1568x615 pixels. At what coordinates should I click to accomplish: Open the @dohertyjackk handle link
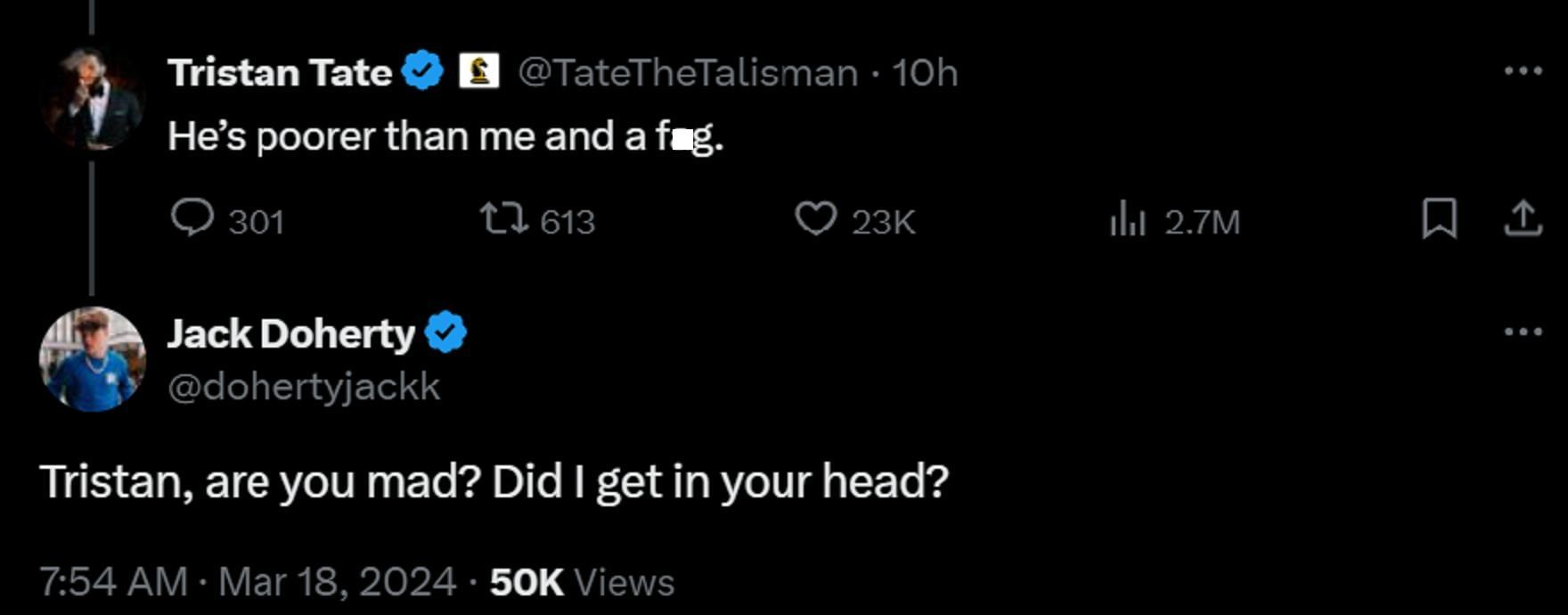[304, 387]
